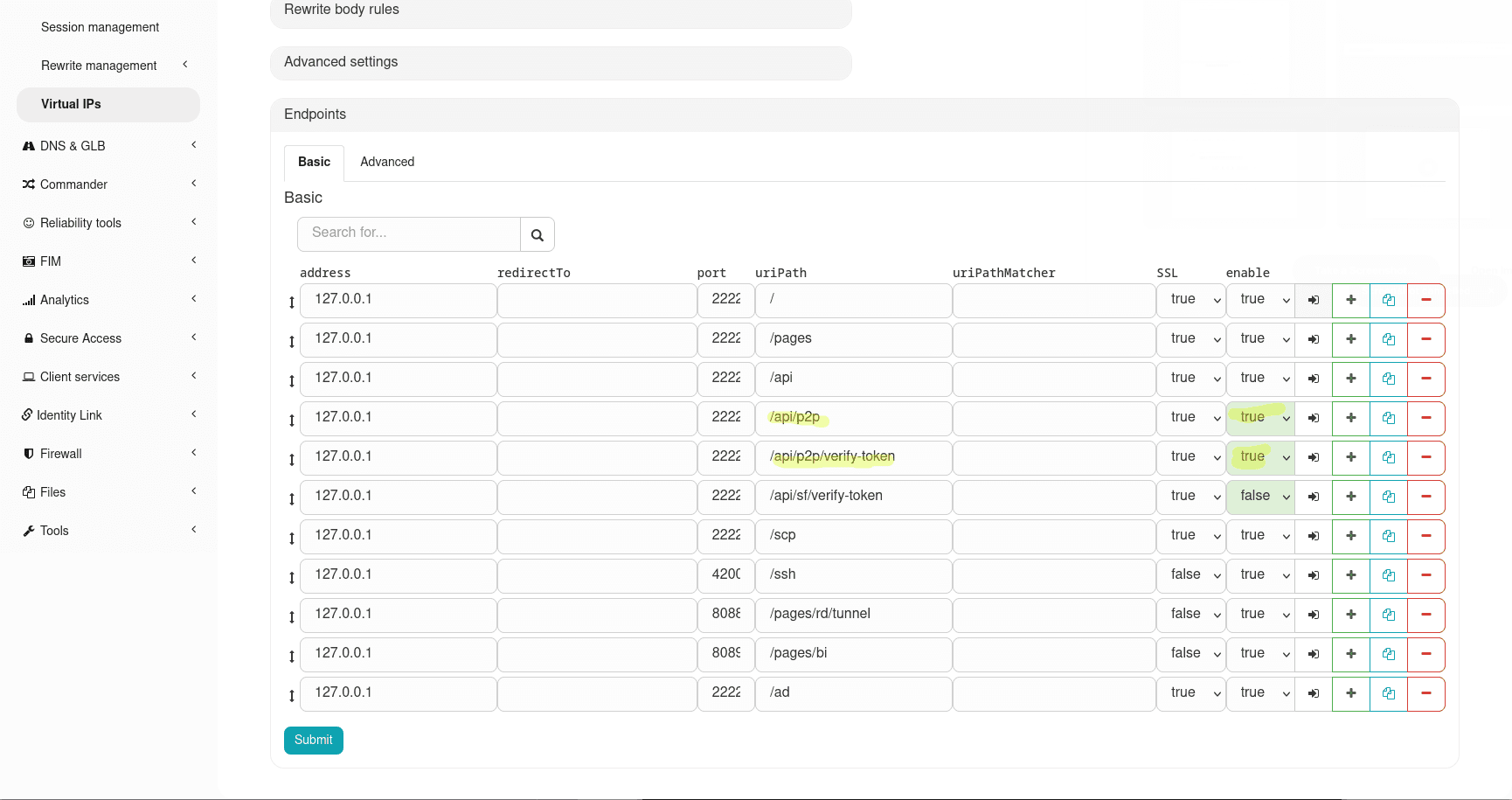Click the arrow icon on the /scp row
Image resolution: width=1512 pixels, height=800 pixels.
pyautogui.click(x=1313, y=536)
